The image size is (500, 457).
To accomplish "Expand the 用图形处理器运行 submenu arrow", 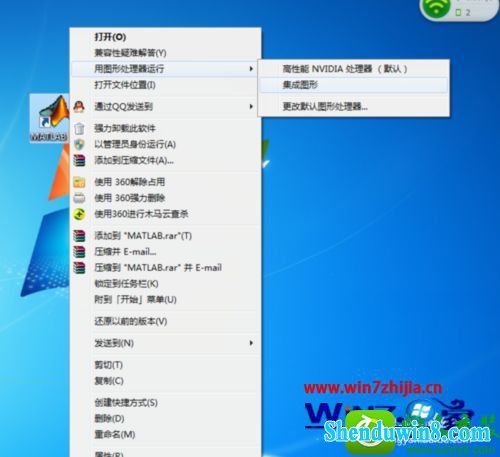I will 251,69.
